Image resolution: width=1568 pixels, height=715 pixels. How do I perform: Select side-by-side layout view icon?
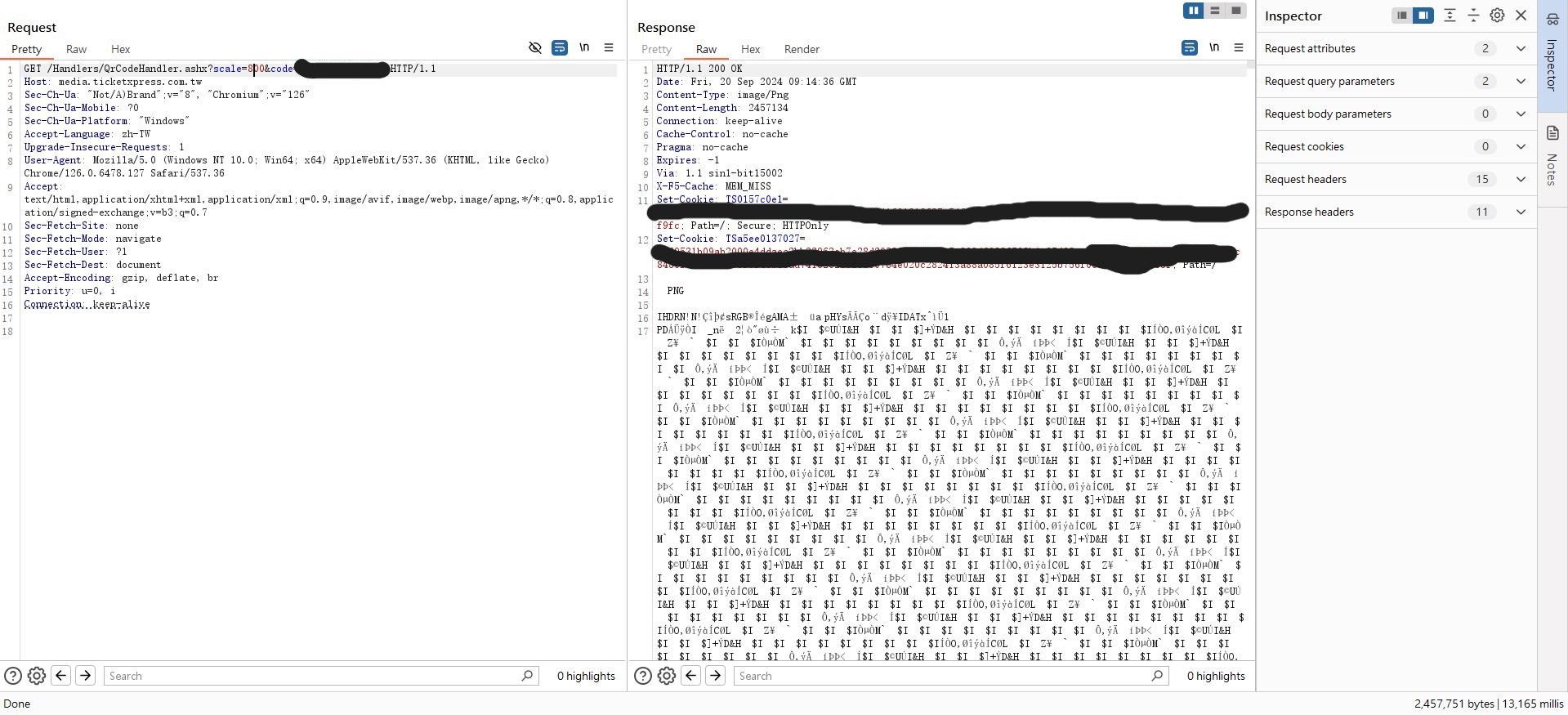(1194, 11)
